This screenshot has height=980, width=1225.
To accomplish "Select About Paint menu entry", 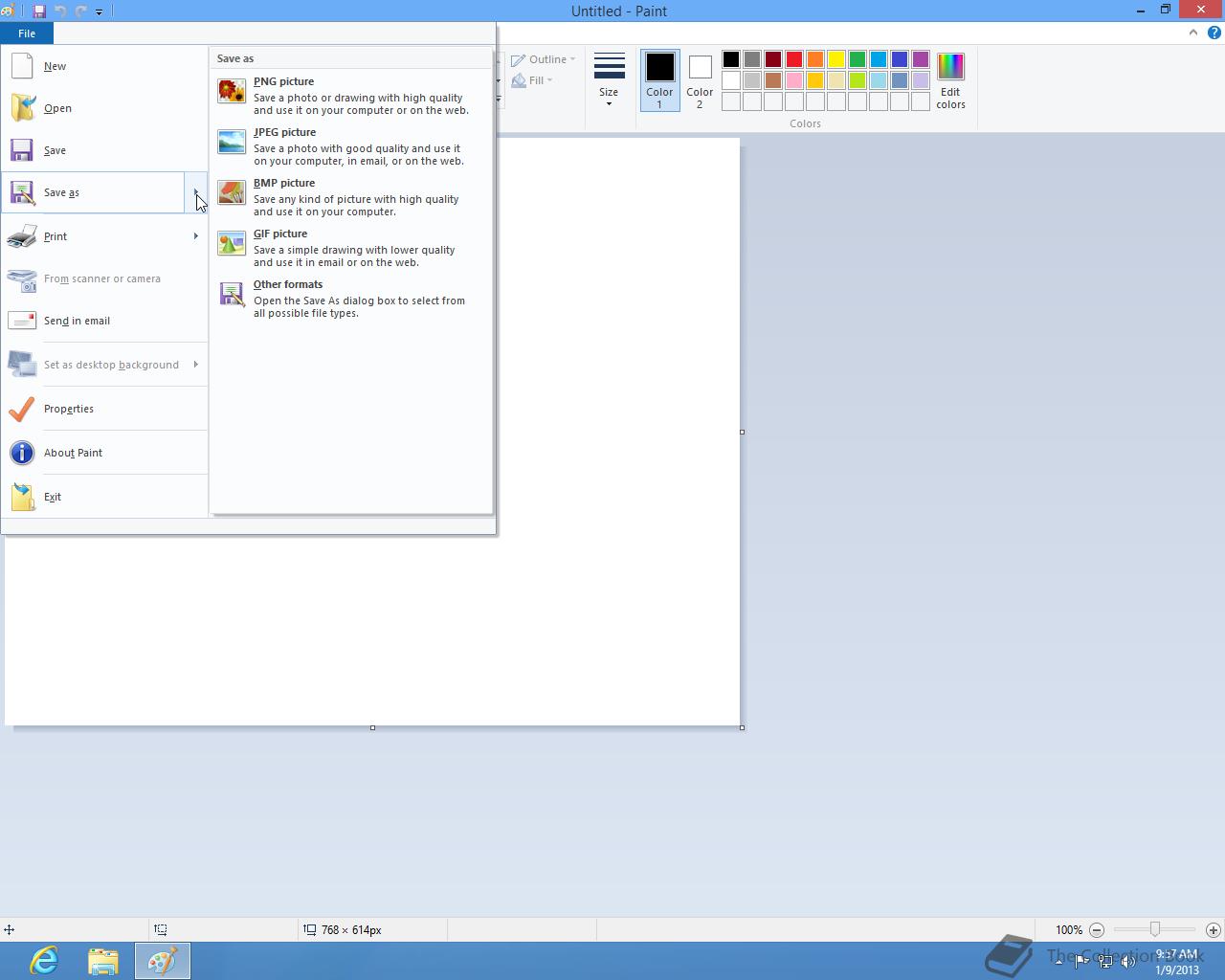I will (x=104, y=453).
